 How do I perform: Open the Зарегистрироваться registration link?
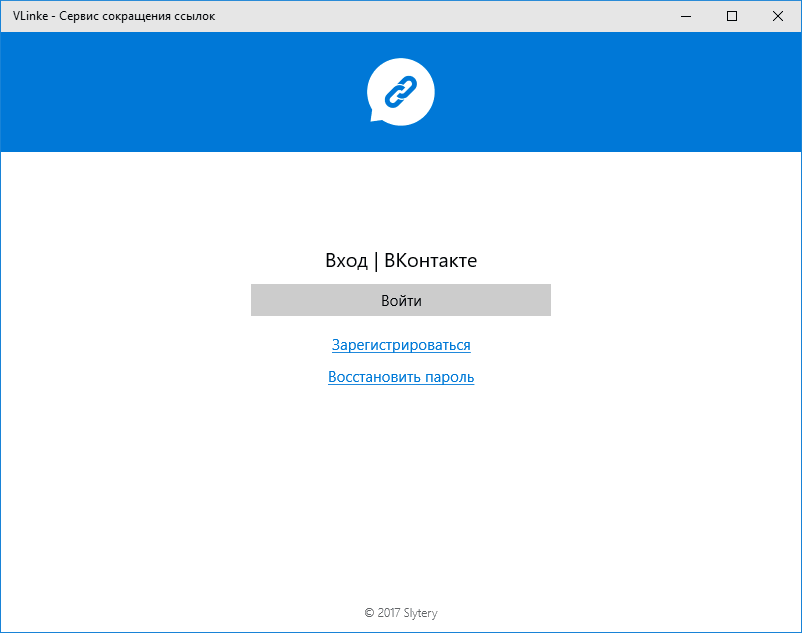point(401,345)
